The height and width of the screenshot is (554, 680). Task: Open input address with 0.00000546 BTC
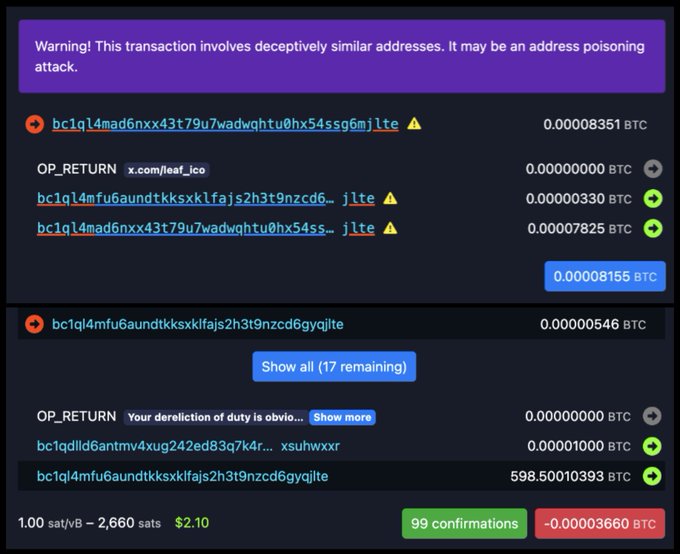click(x=198, y=324)
